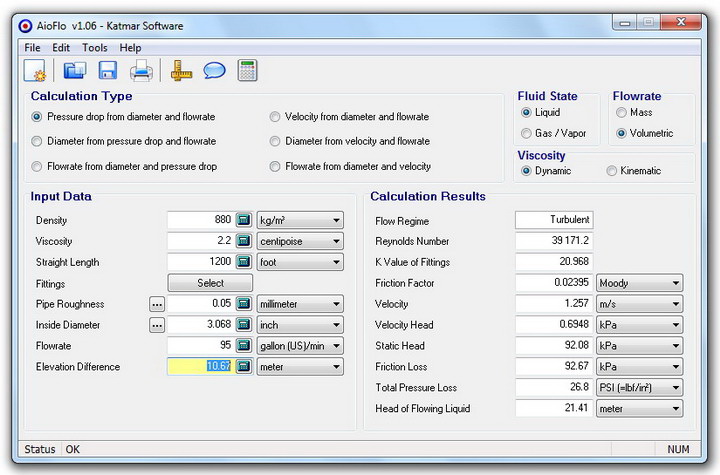This screenshot has width=720, height=475.
Task: Open the m/s velocity units dropdown
Action: point(639,304)
